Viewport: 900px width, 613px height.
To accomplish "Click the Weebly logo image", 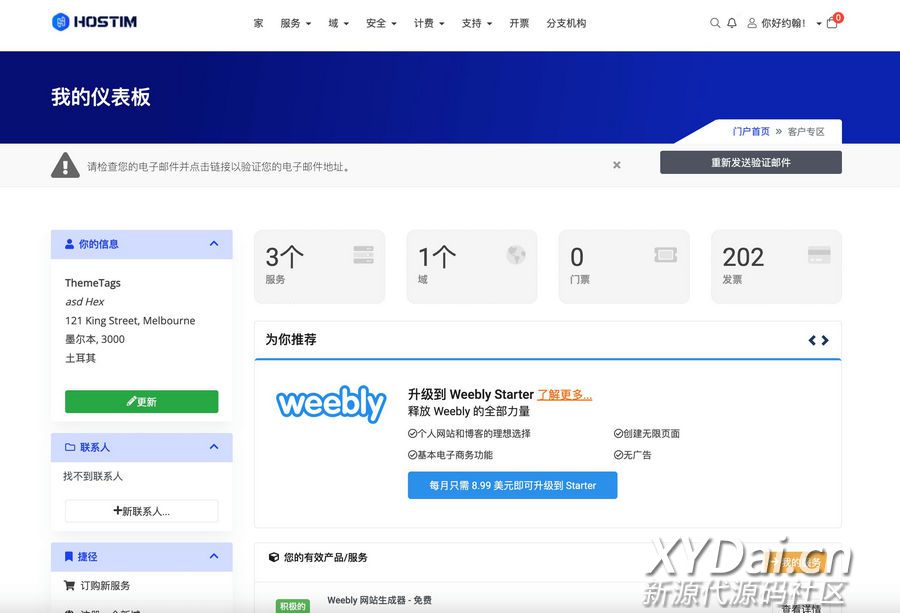I will pyautogui.click(x=331, y=404).
